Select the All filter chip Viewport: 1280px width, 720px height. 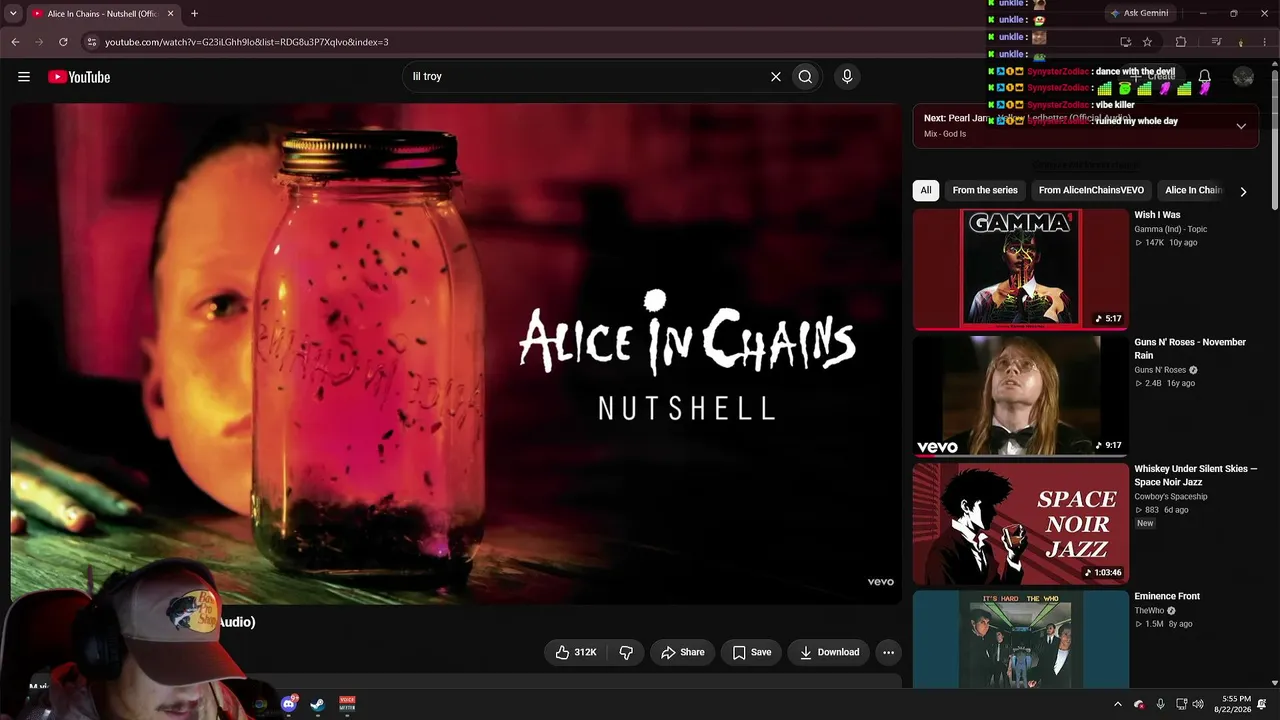click(x=926, y=190)
